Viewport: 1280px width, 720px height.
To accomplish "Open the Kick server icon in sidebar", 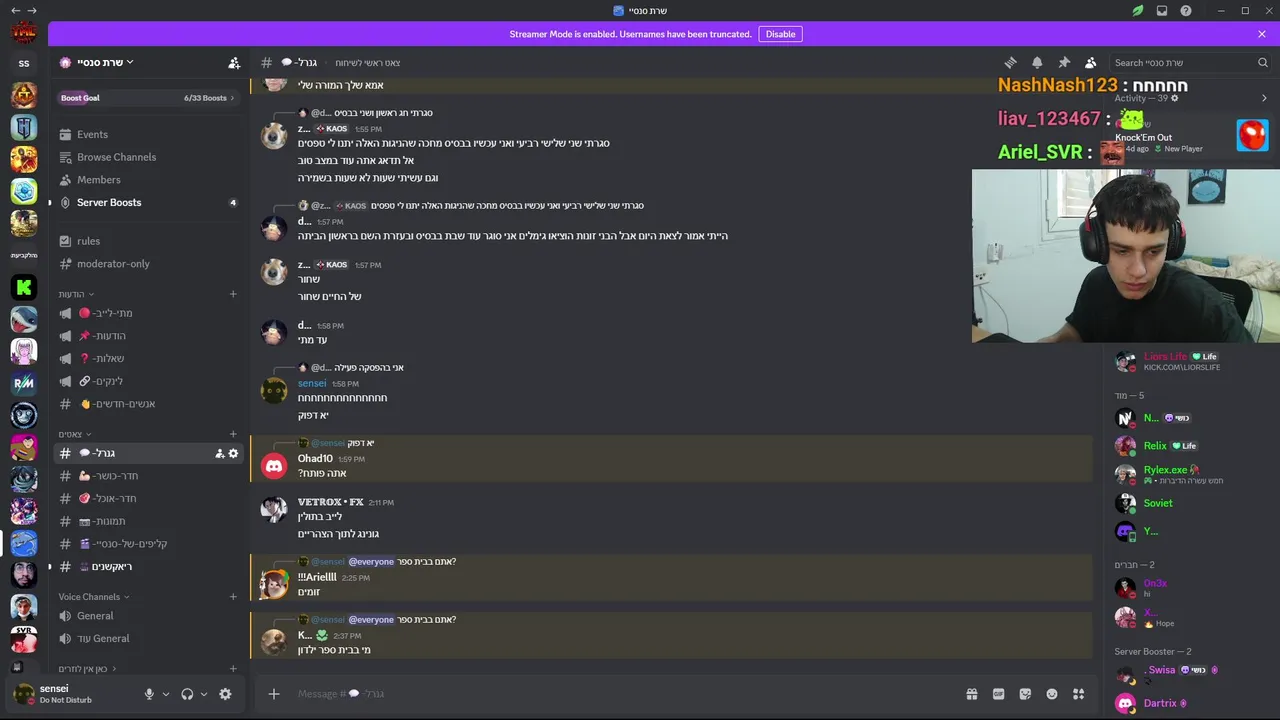I will [24, 288].
